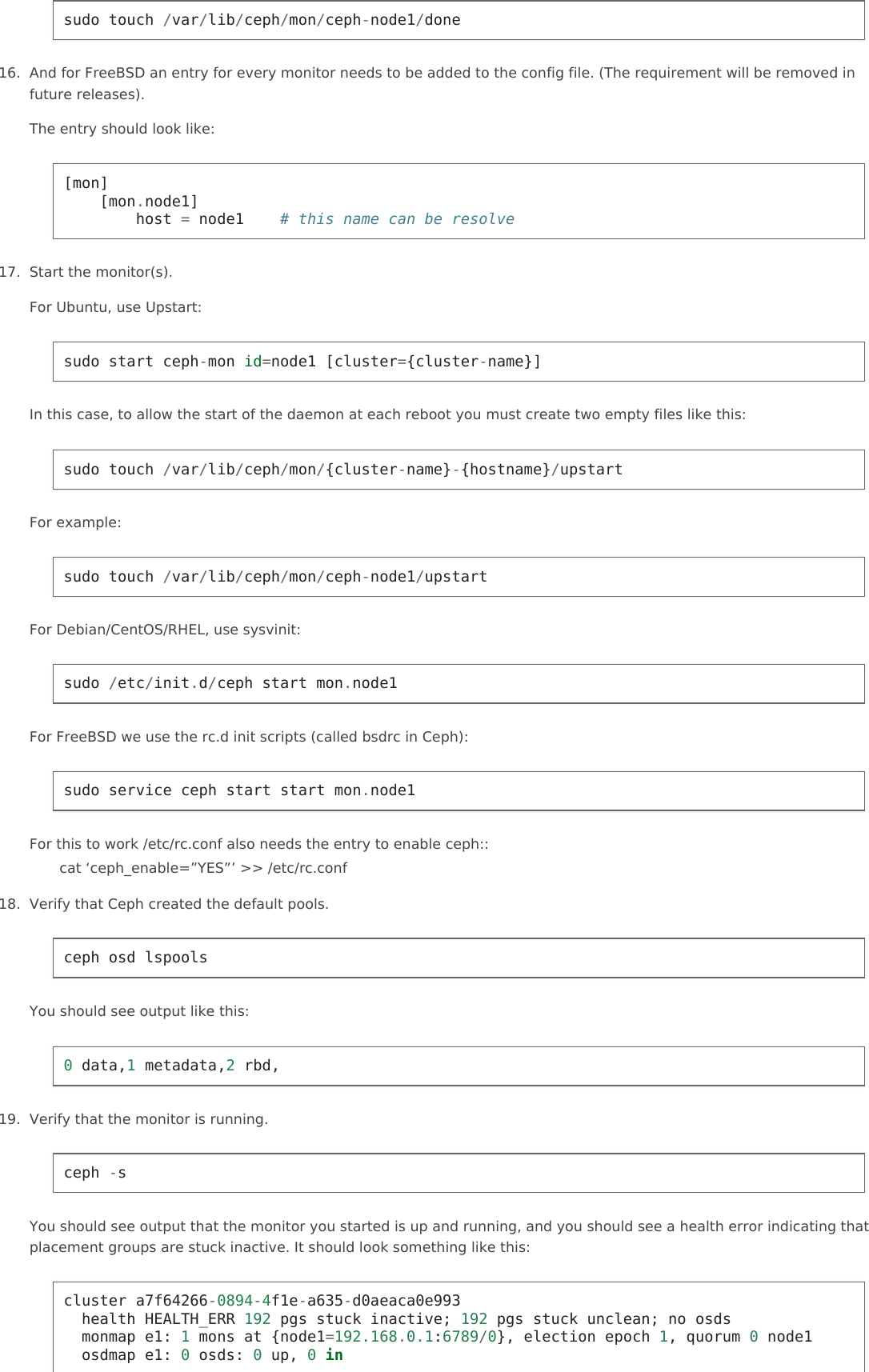Click 'Verify that Ceph created the default pools.'
The height and width of the screenshot is (1372, 869).
[179, 904]
